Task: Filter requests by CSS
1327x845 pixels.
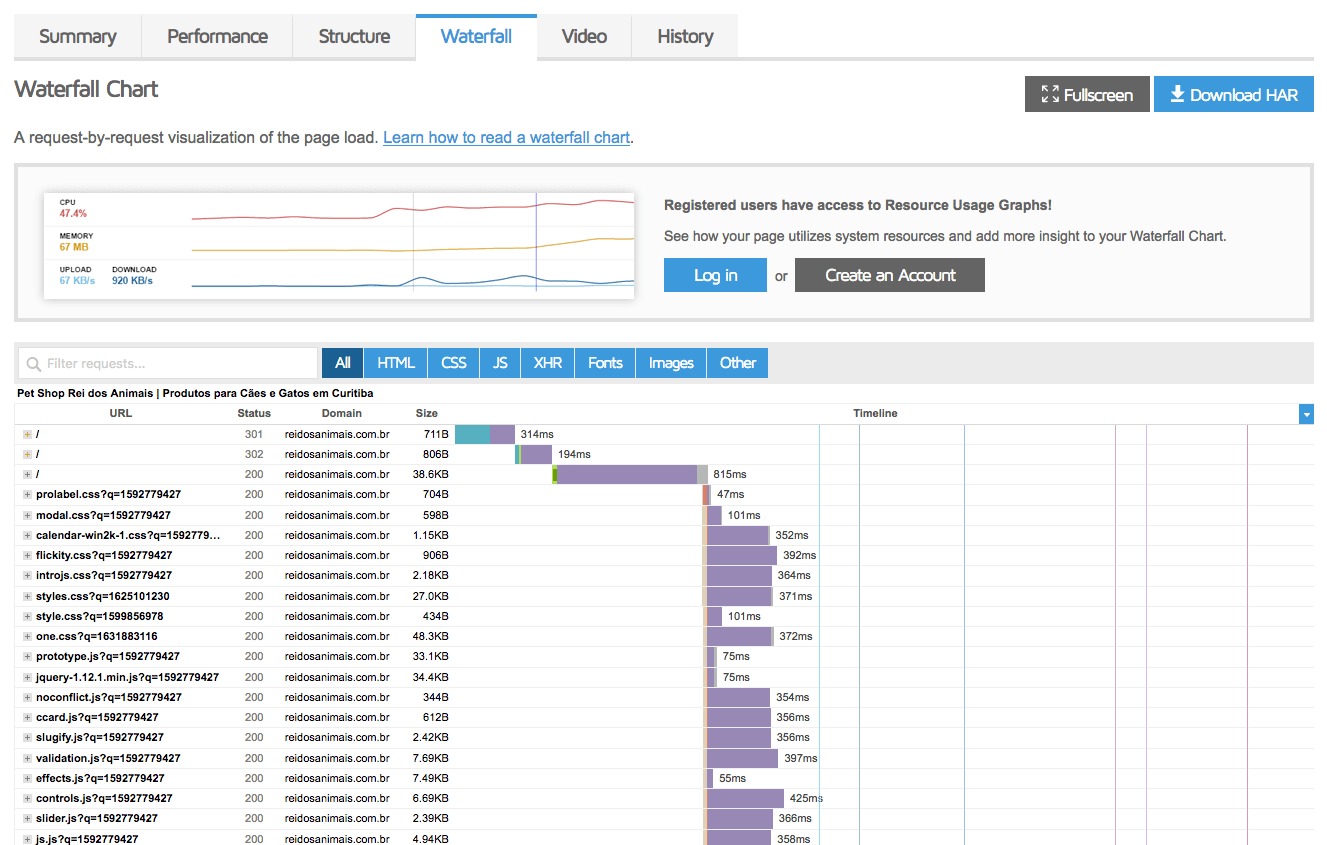Action: 454,363
